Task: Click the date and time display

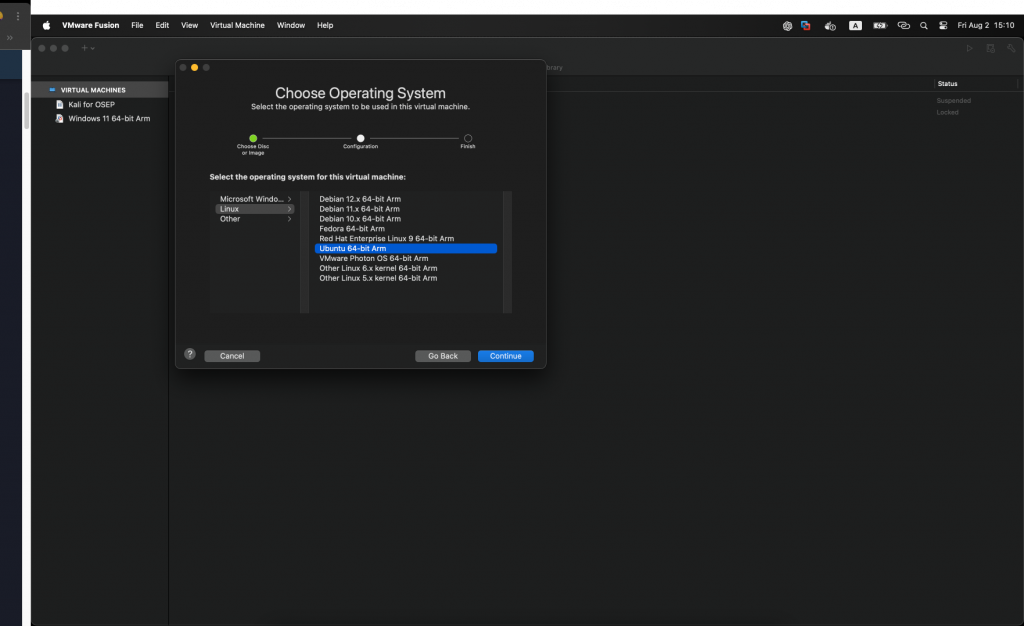Action: click(x=985, y=25)
